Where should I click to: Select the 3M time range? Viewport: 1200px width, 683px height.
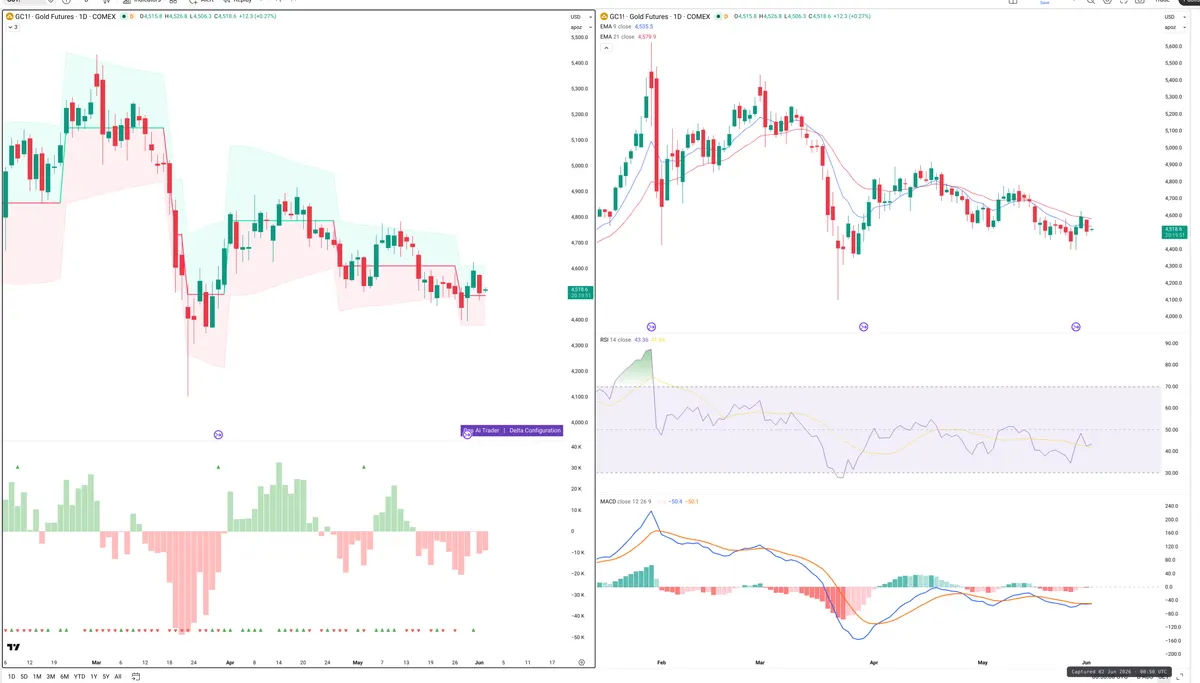pyautogui.click(x=51, y=676)
